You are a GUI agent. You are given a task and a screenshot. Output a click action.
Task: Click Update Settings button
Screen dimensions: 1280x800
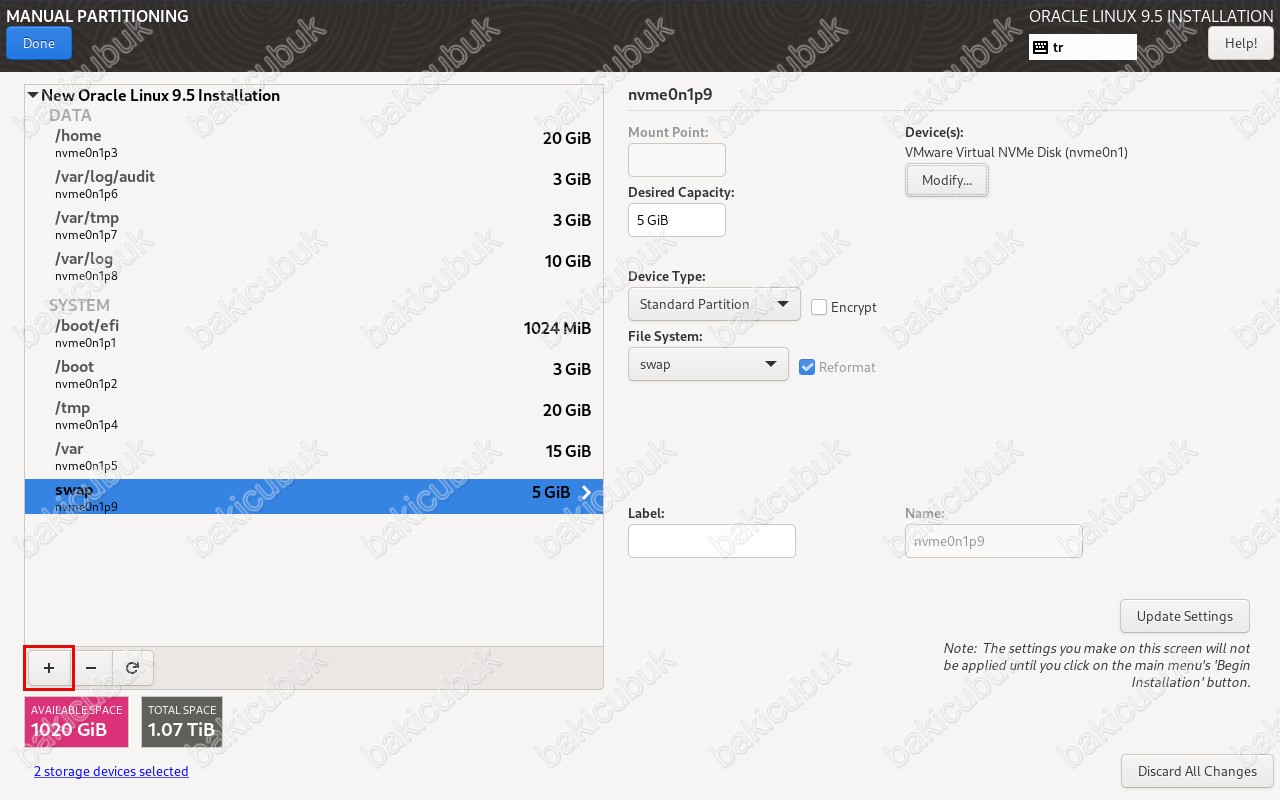coord(1185,616)
